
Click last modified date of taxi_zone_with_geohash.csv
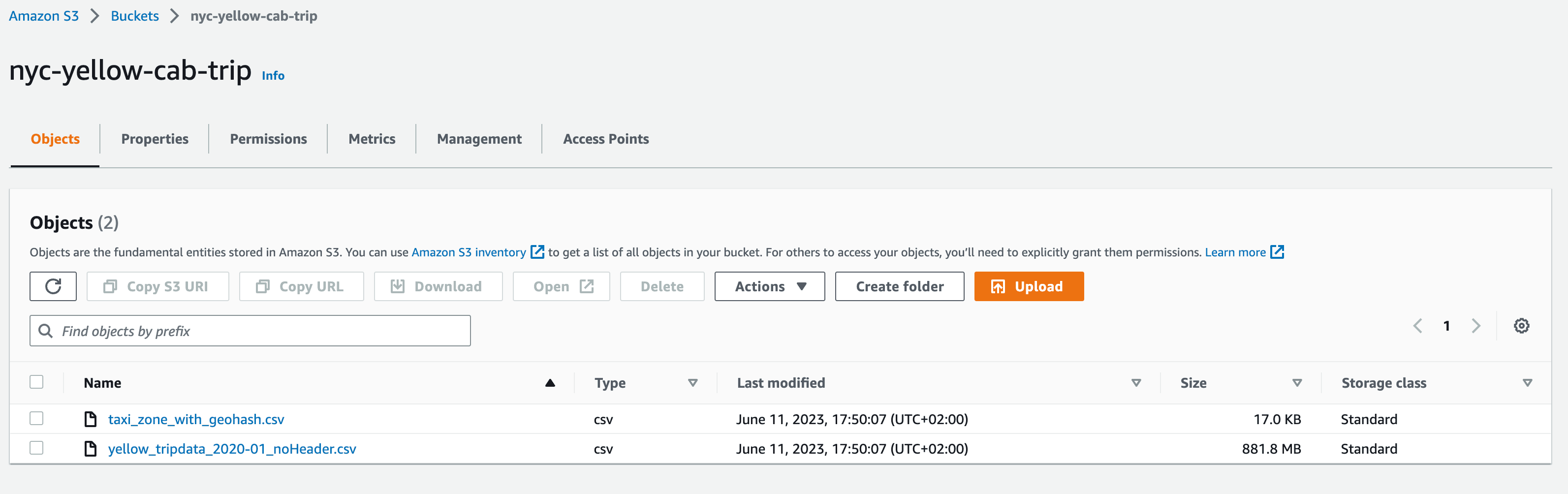point(851,419)
